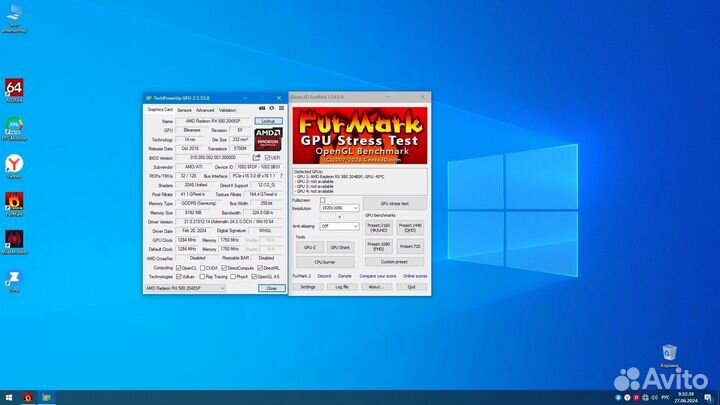Click the Quit button in FurMark
The height and width of the screenshot is (405, 720).
click(x=411, y=287)
